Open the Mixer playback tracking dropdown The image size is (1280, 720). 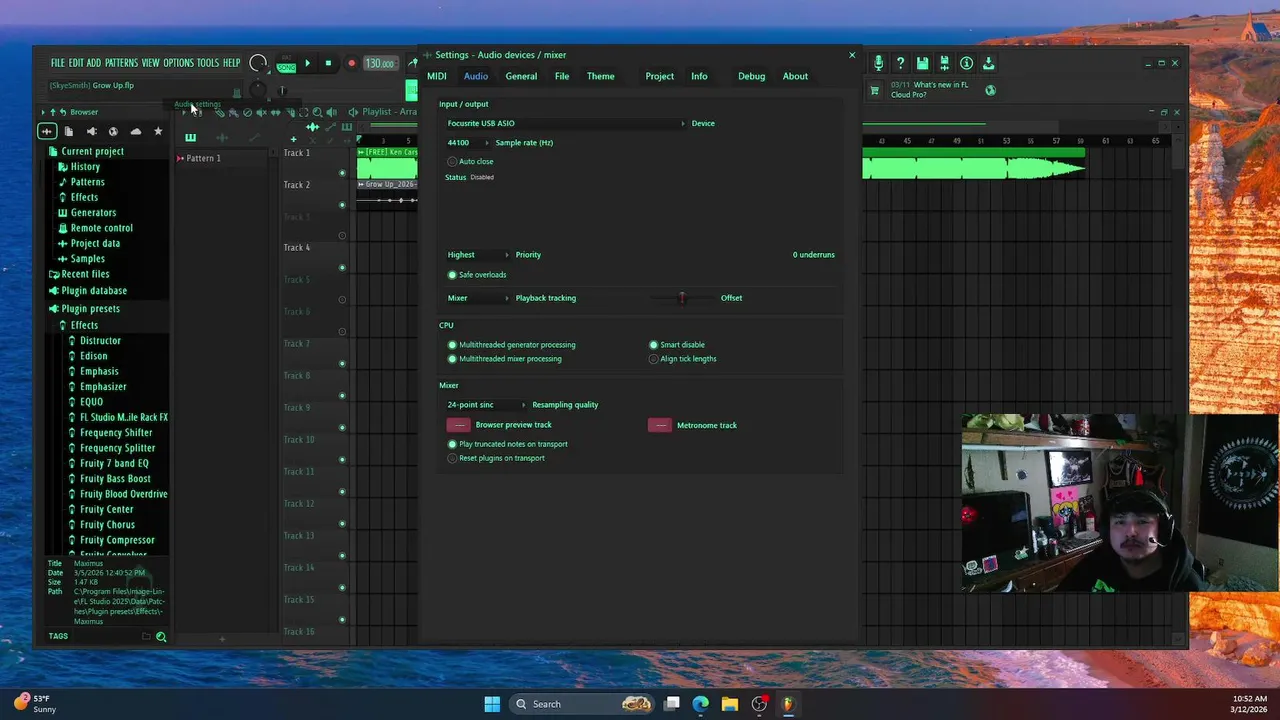(478, 298)
